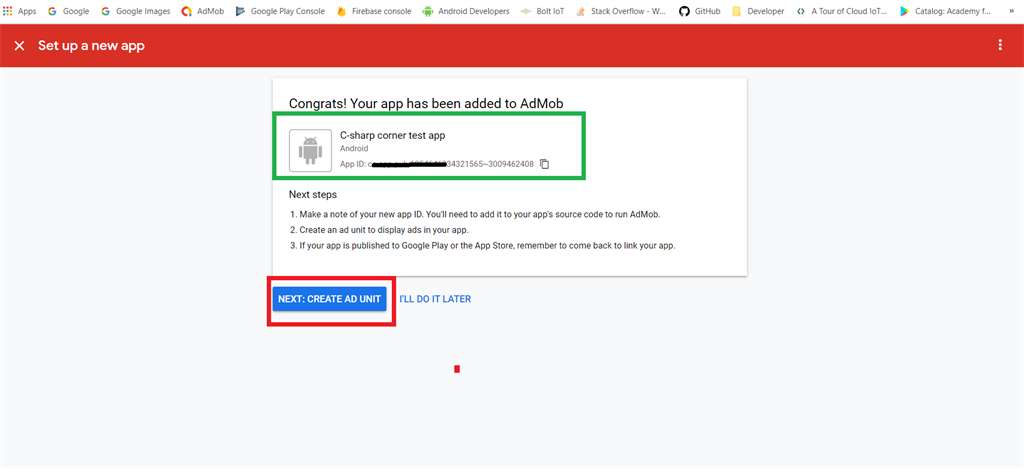Click the Set up a new app title
Viewport: 1024px width, 468px height.
(91, 46)
